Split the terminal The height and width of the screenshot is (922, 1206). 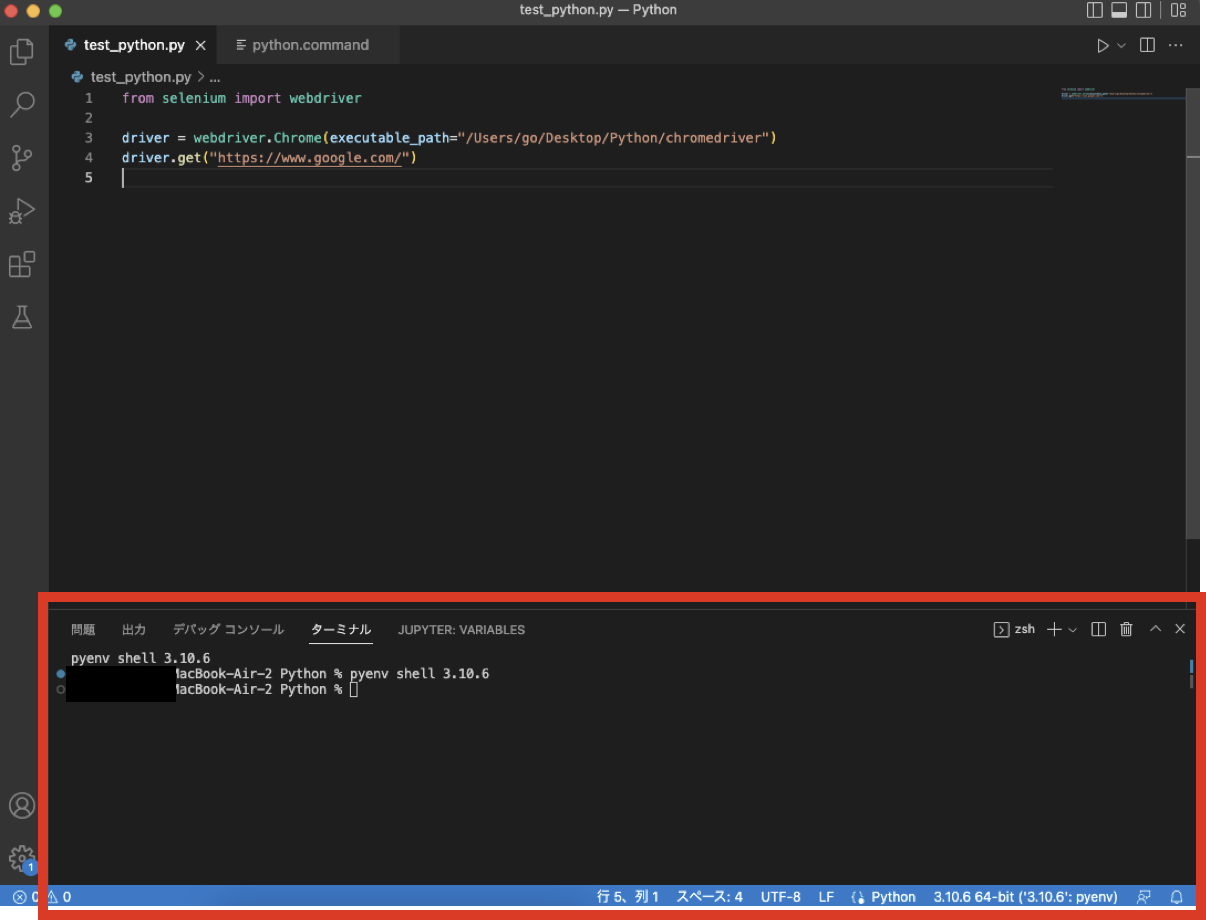click(1098, 629)
